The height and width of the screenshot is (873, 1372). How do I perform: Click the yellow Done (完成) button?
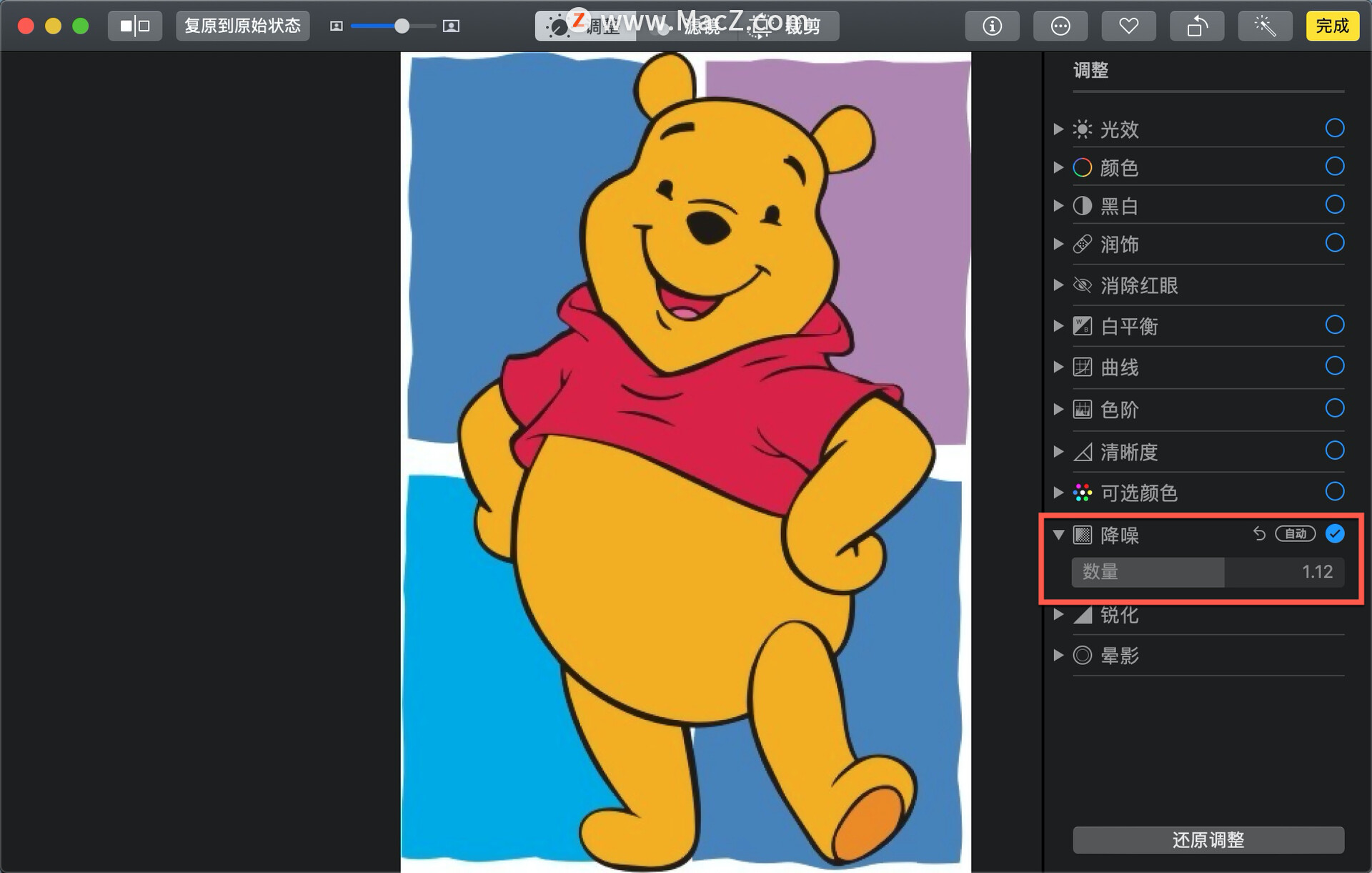pos(1332,26)
